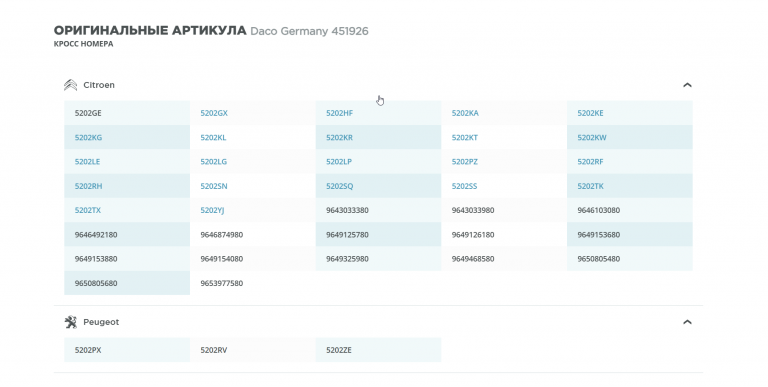Follow the 5202KR article link
Image resolution: width=768 pixels, height=387 pixels.
click(339, 138)
